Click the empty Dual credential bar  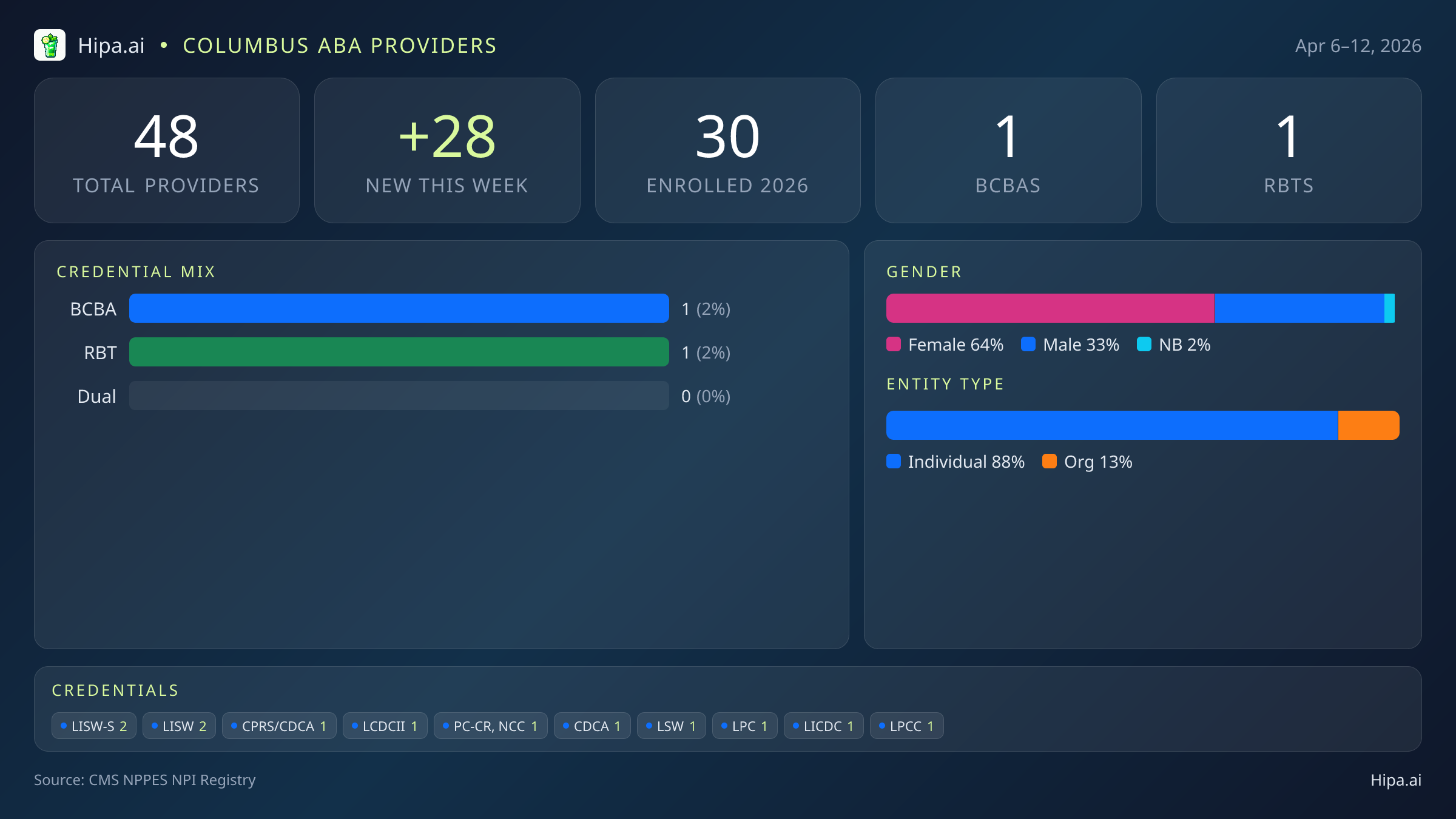[x=399, y=396]
